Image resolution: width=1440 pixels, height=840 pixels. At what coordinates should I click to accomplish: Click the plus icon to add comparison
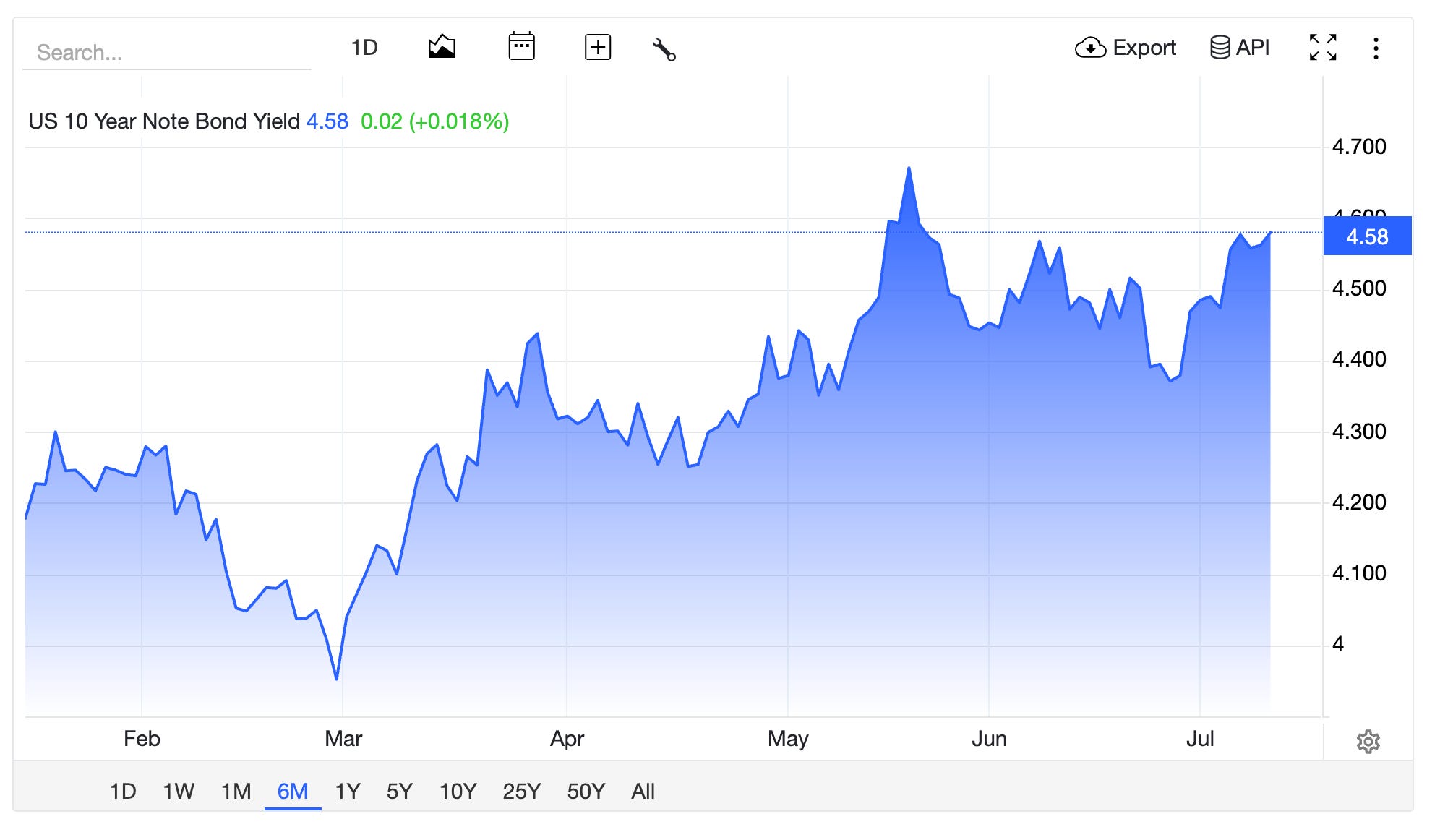pos(598,48)
